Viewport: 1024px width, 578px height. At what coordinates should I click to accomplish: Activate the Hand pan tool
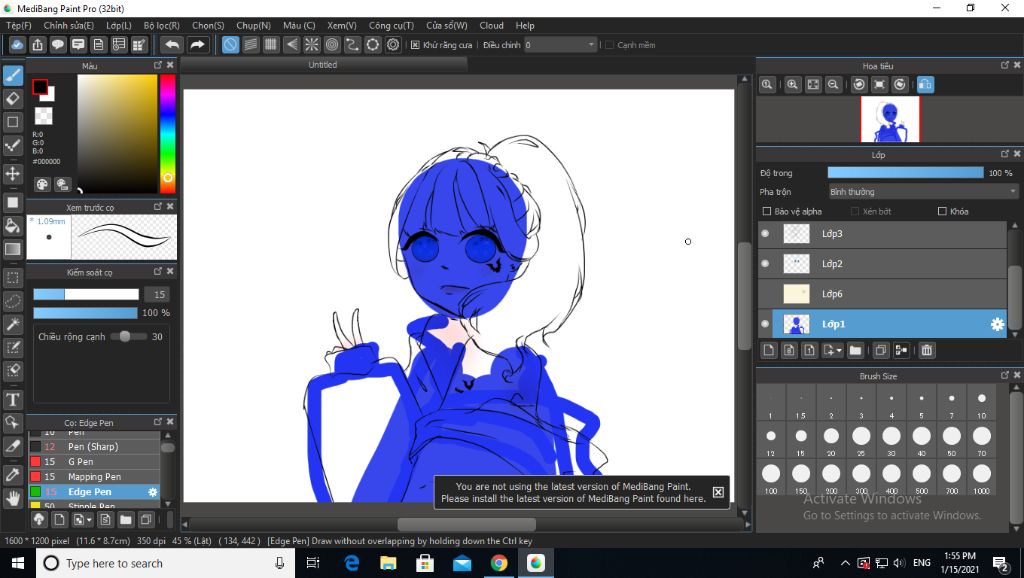(12, 498)
